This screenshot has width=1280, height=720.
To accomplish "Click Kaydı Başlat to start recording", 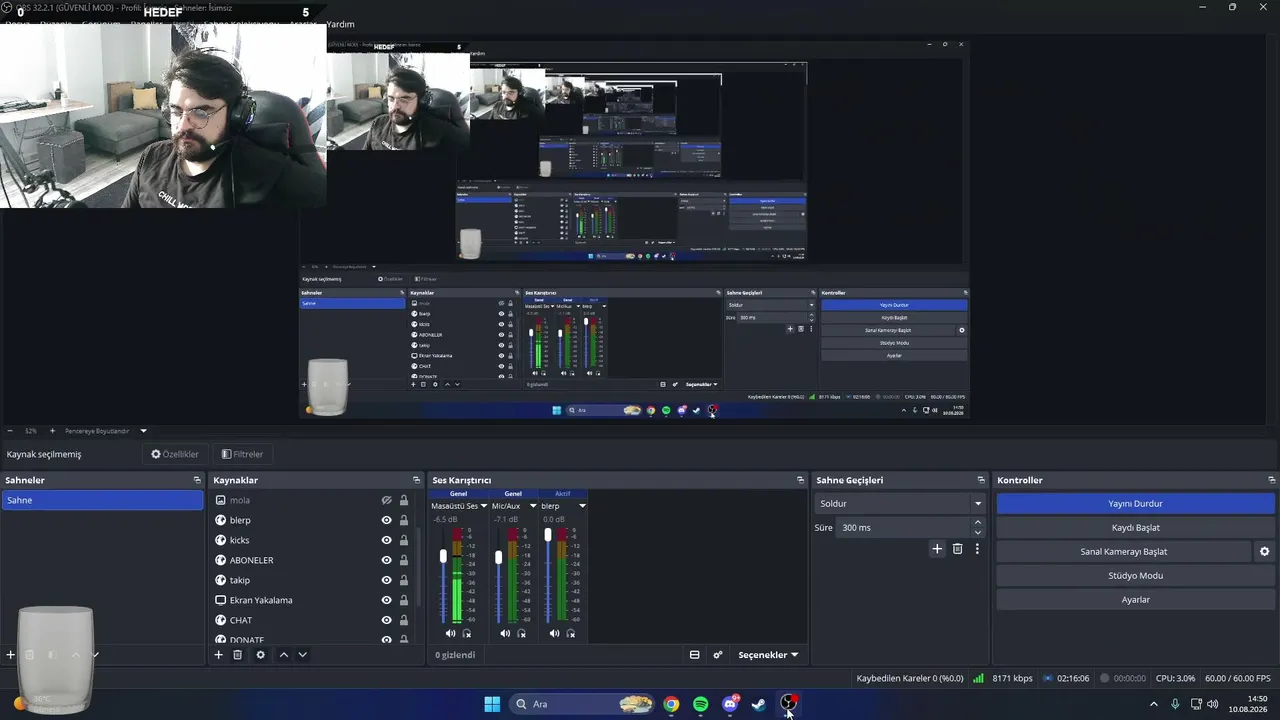I will pyautogui.click(x=1135, y=528).
